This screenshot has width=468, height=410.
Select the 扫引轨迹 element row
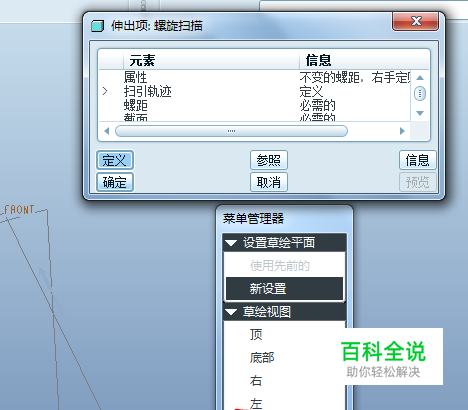(255, 91)
